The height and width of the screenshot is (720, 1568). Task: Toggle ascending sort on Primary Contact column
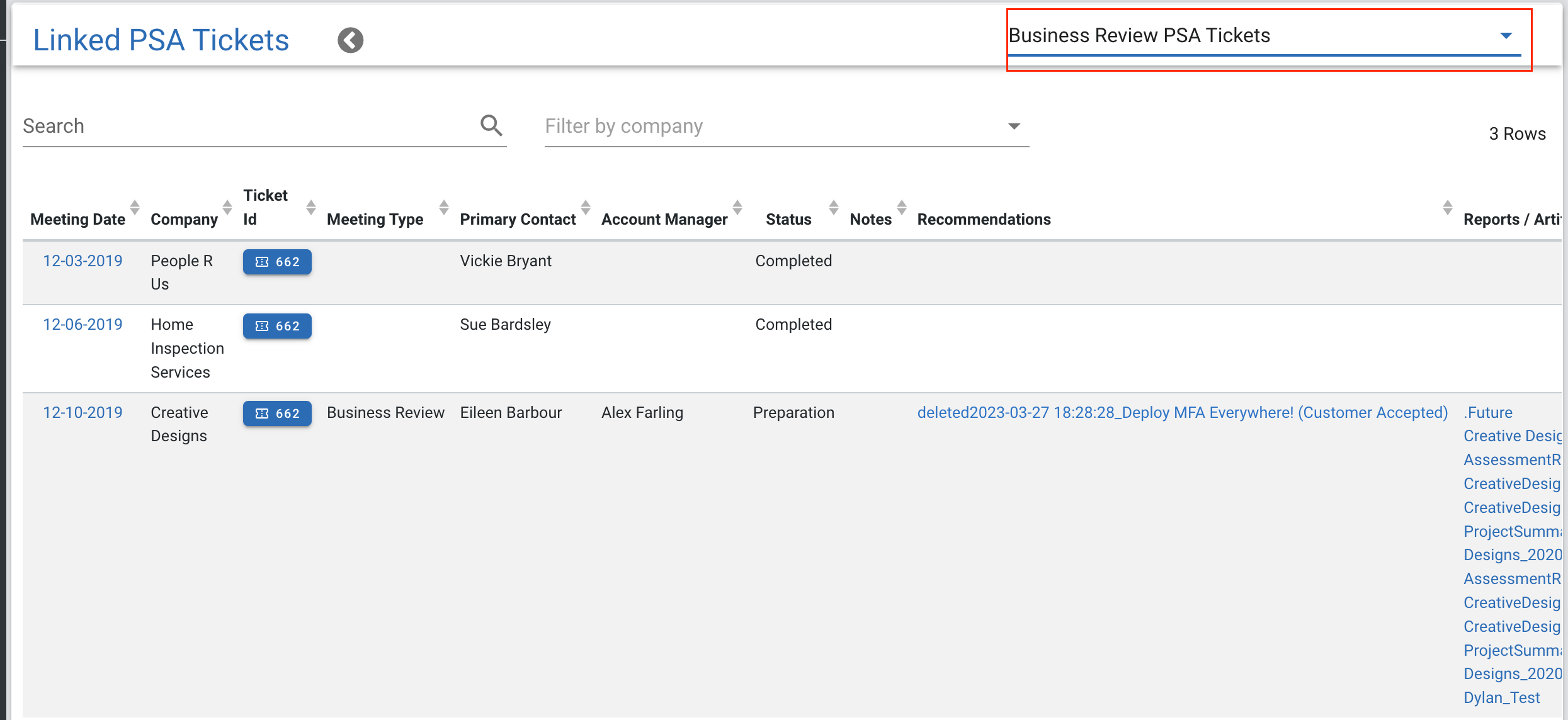click(x=586, y=208)
